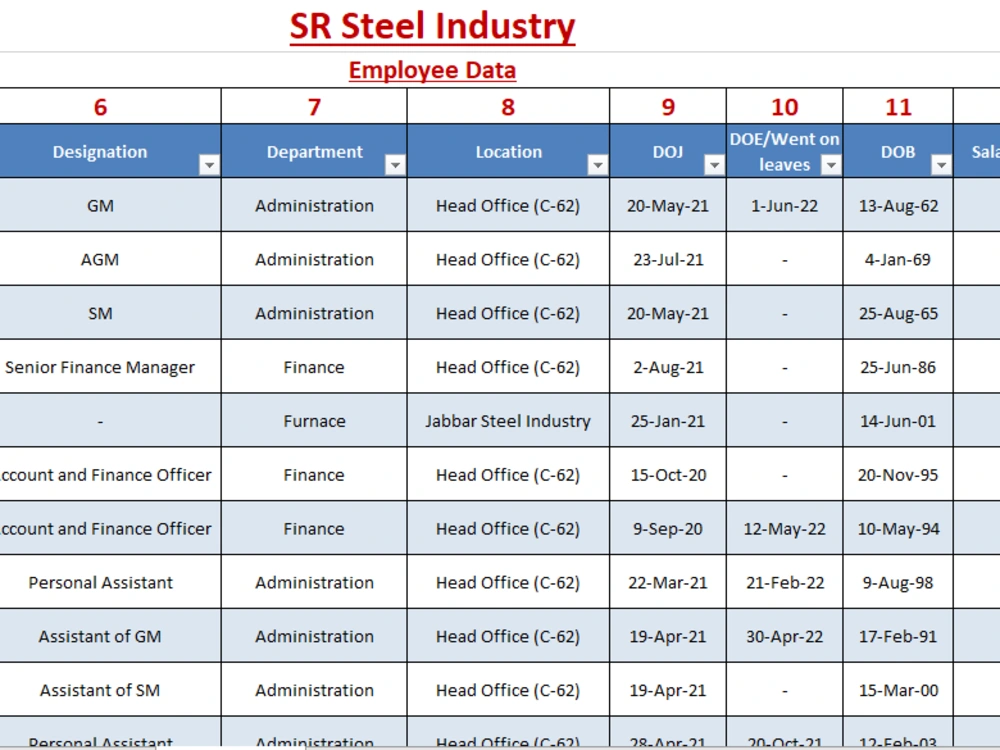
Task: Select the leave date cell 30-Apr-22
Action: (x=784, y=636)
